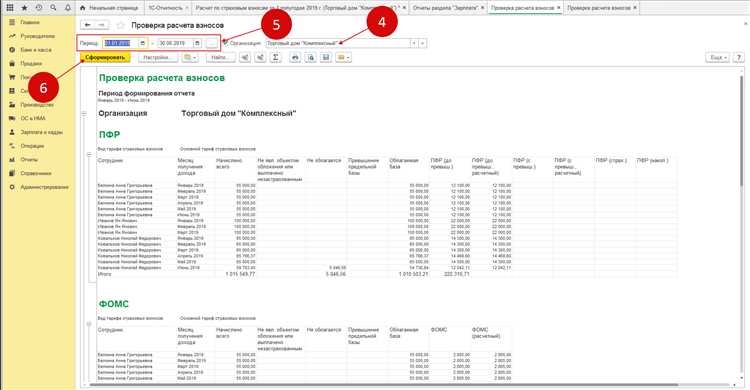Switch to Отчеты раздела "Зарплата" tab
This screenshot has height=390, width=750.
[448, 8]
